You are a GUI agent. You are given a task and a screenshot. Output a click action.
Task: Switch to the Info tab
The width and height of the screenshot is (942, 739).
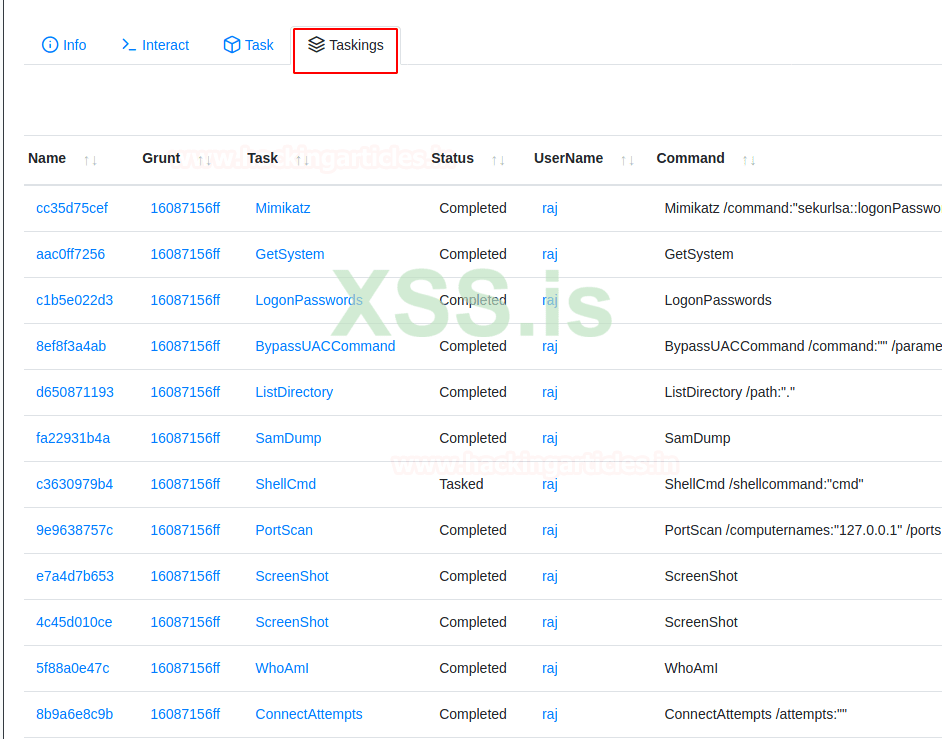[64, 45]
